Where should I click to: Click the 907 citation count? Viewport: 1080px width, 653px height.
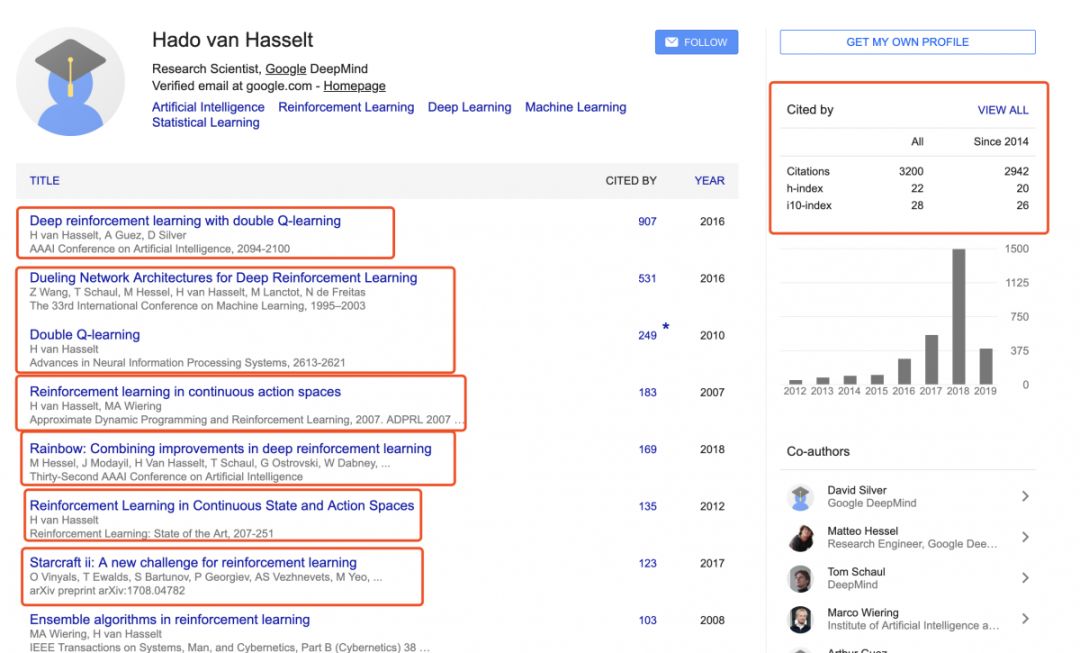click(x=647, y=221)
